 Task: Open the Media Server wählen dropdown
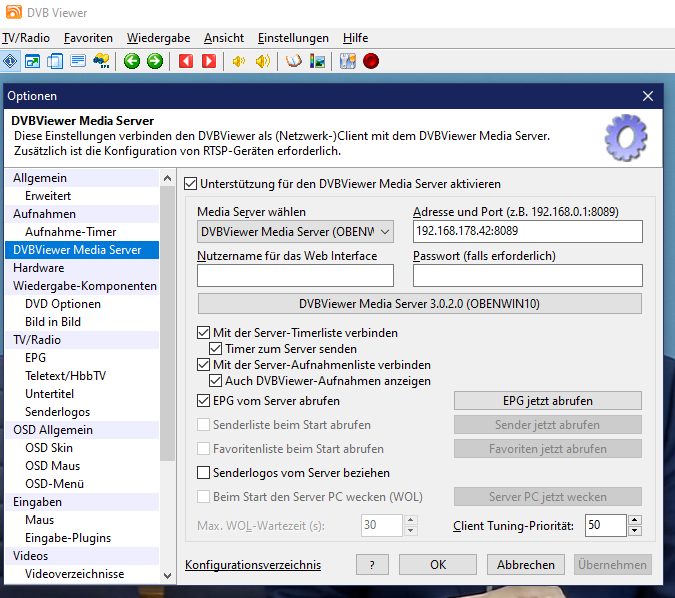(295, 232)
